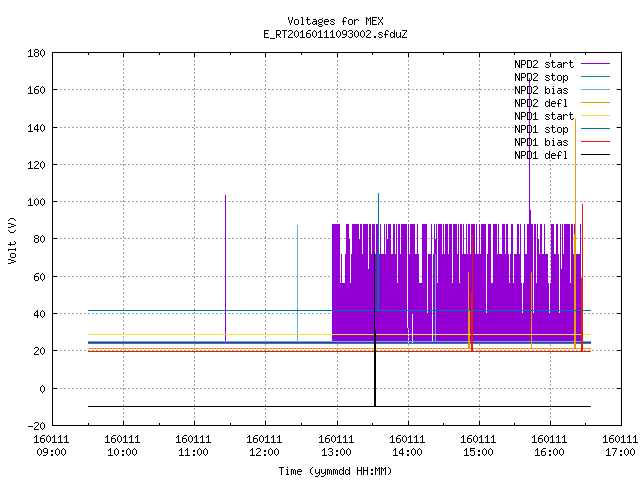
Task: Click the x-axis tick label 160111 15:00
Action: 478,446
